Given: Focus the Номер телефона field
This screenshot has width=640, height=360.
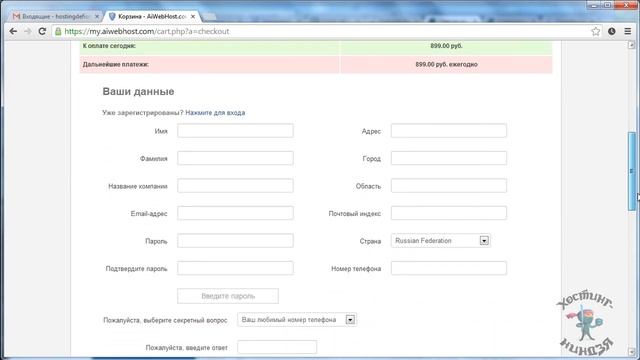Looking at the screenshot, I should coord(449,268).
